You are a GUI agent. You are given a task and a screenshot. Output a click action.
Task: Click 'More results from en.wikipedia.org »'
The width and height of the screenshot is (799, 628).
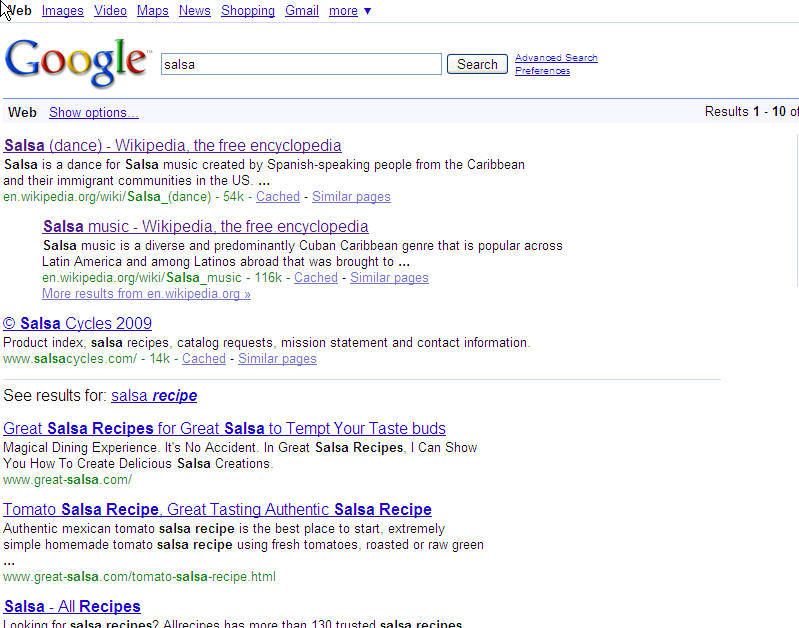point(146,294)
